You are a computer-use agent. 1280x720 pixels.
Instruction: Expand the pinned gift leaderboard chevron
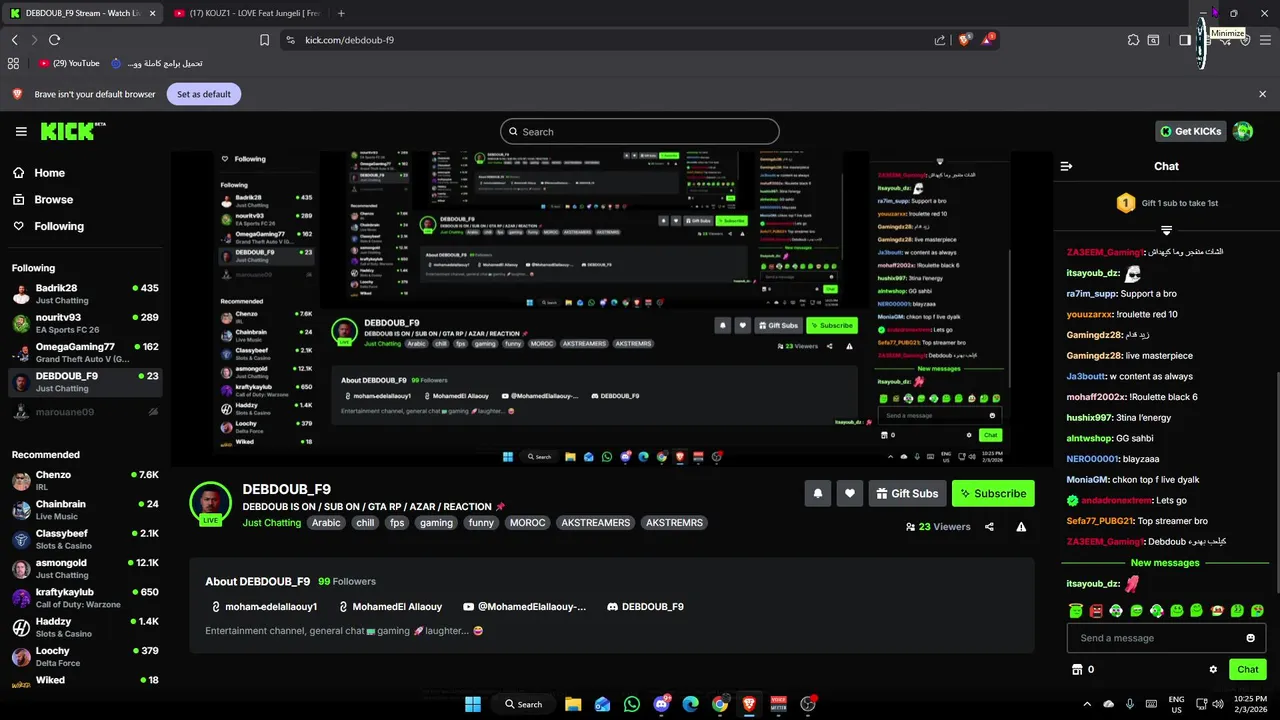[1166, 231]
